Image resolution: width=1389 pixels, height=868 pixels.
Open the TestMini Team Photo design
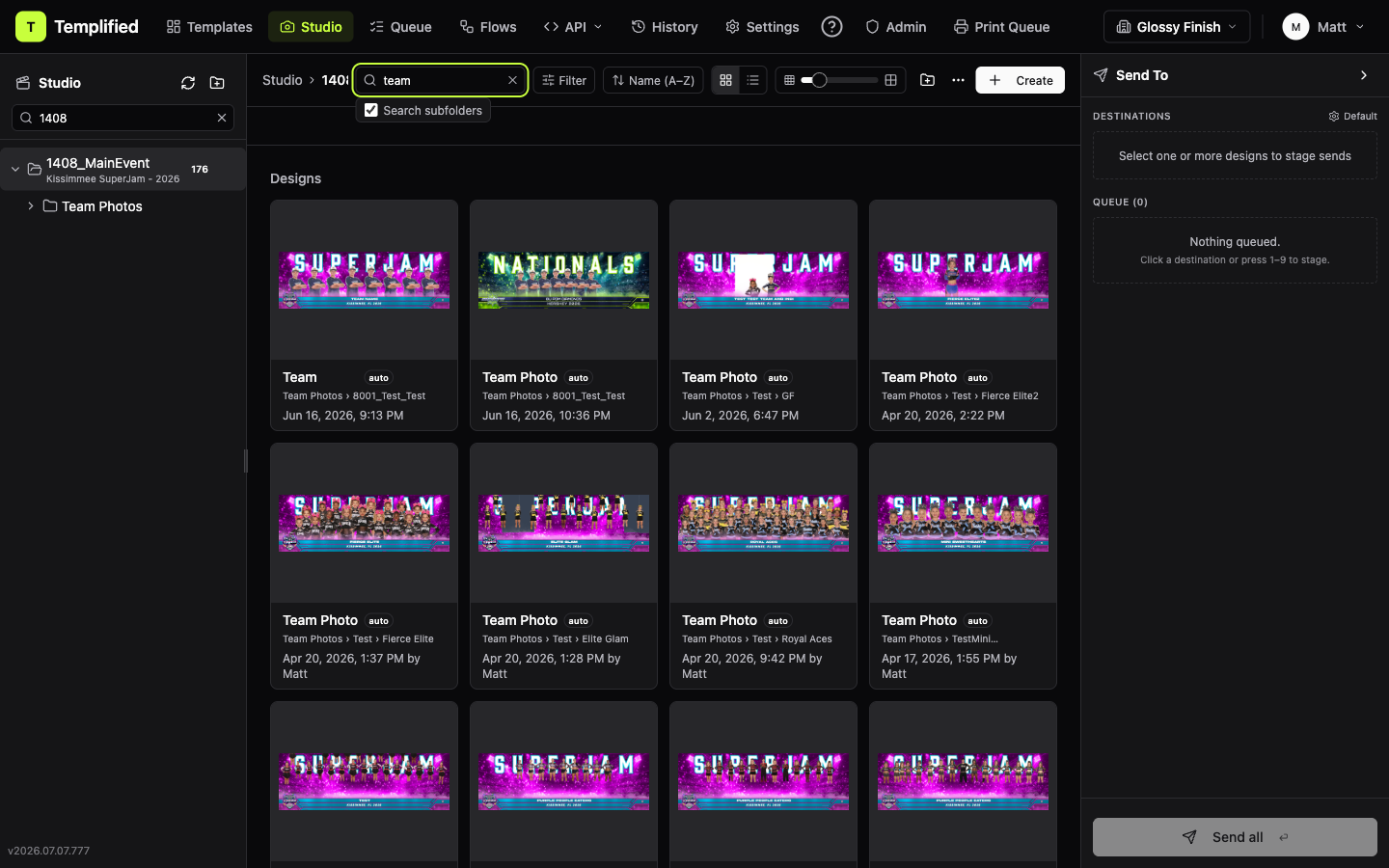point(963,566)
